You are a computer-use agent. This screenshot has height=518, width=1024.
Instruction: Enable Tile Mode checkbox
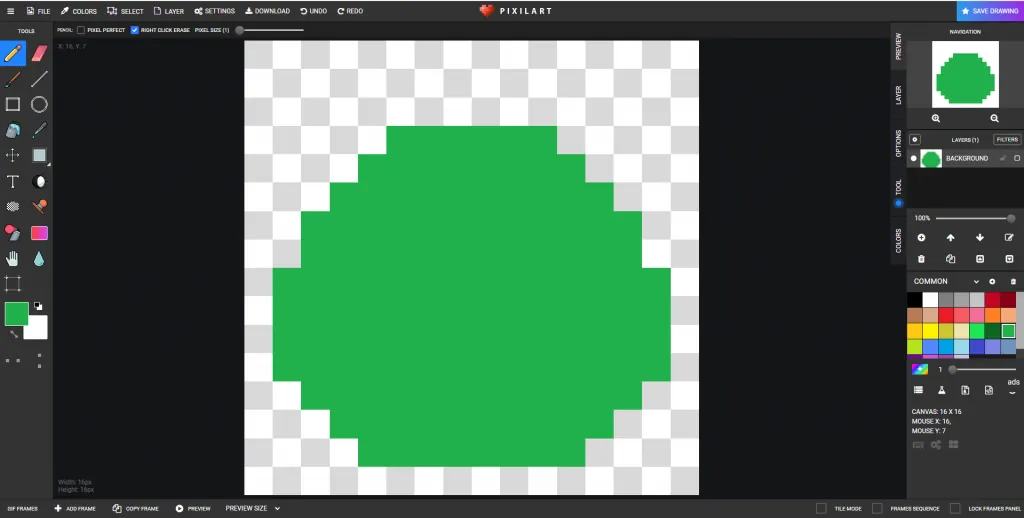(822, 508)
